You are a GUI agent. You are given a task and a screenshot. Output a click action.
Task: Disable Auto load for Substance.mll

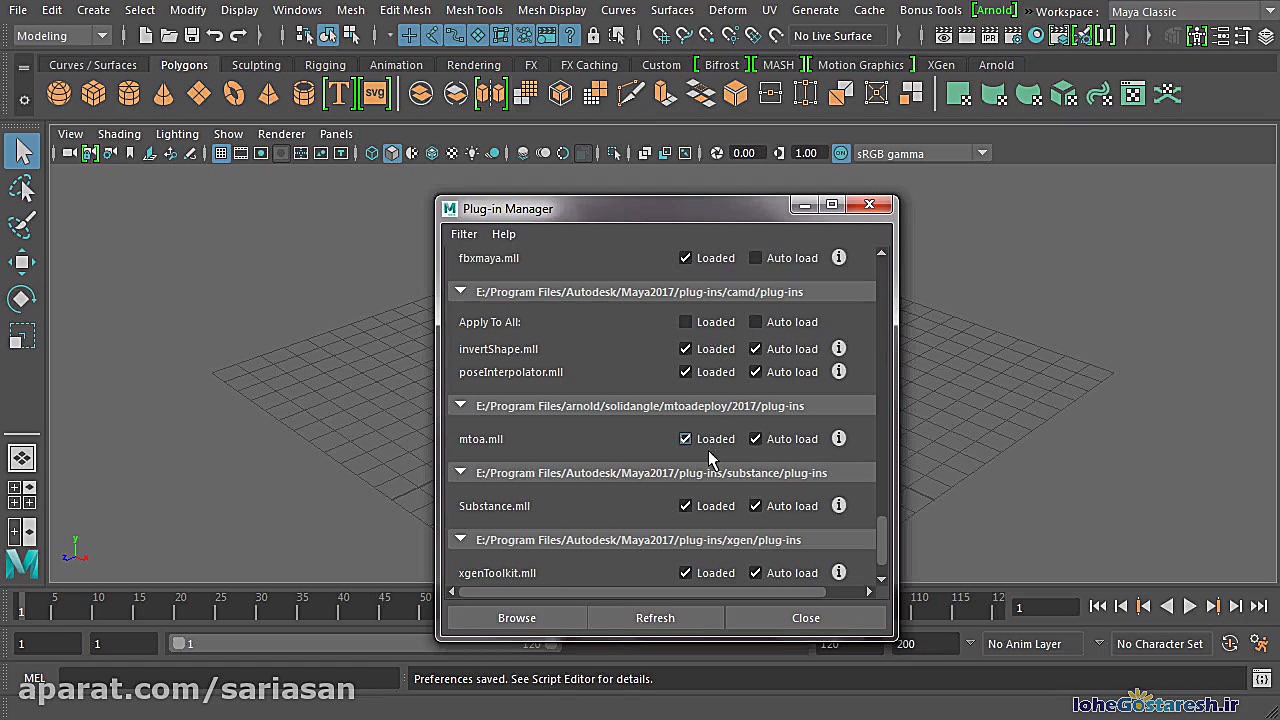(756, 506)
